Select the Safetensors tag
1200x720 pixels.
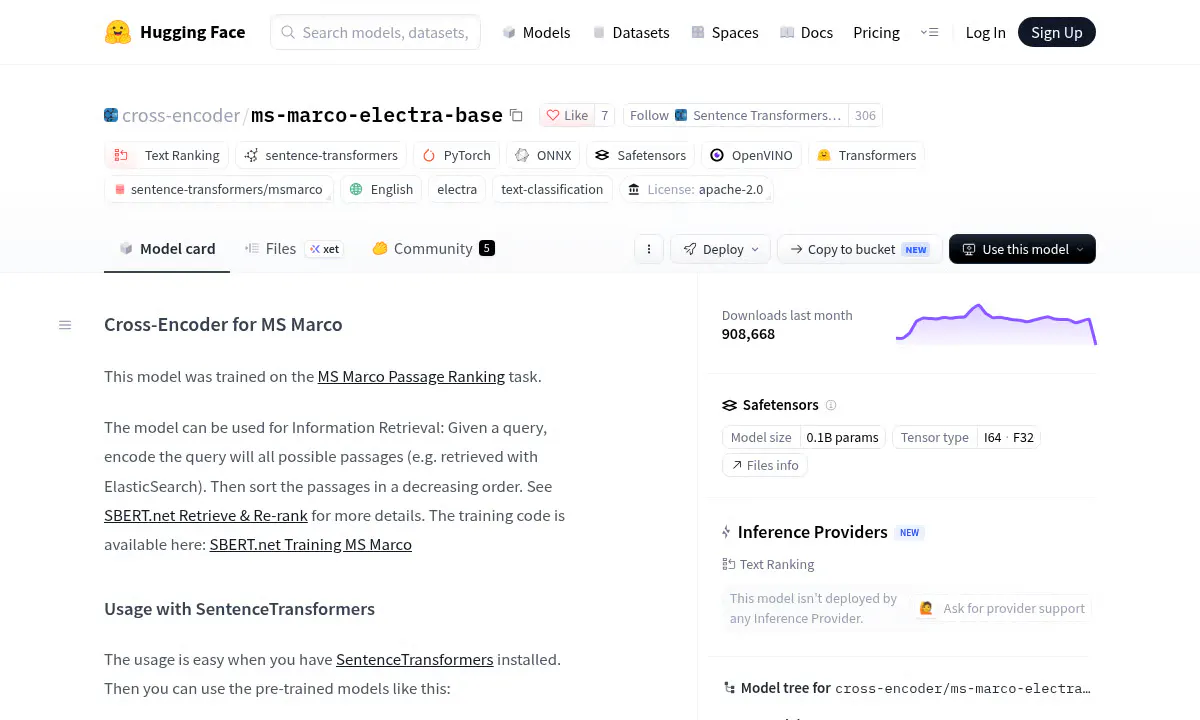[640, 155]
